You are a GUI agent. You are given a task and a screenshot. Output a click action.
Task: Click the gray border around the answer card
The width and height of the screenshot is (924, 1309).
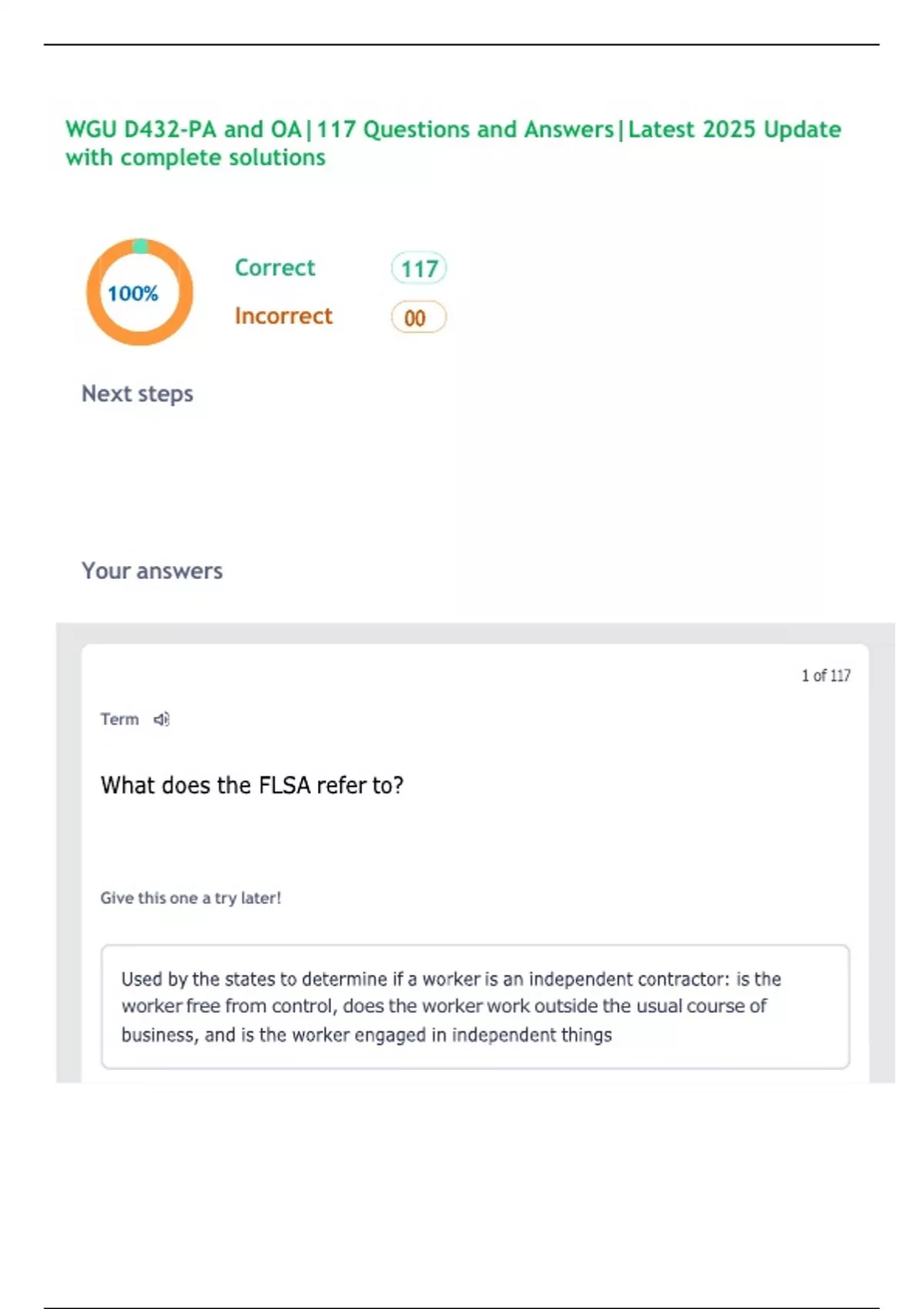coord(69,847)
